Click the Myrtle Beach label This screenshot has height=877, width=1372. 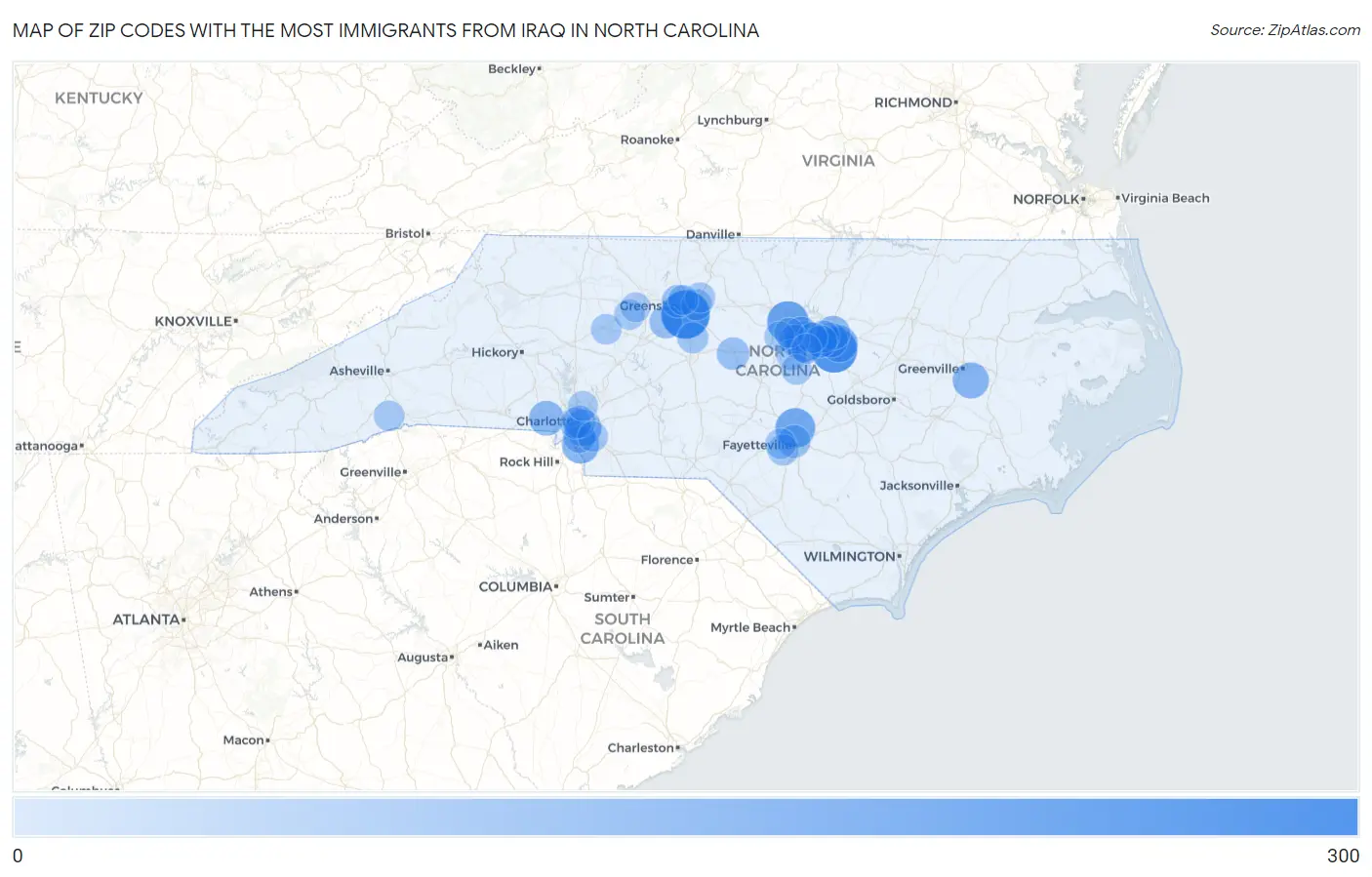point(750,627)
